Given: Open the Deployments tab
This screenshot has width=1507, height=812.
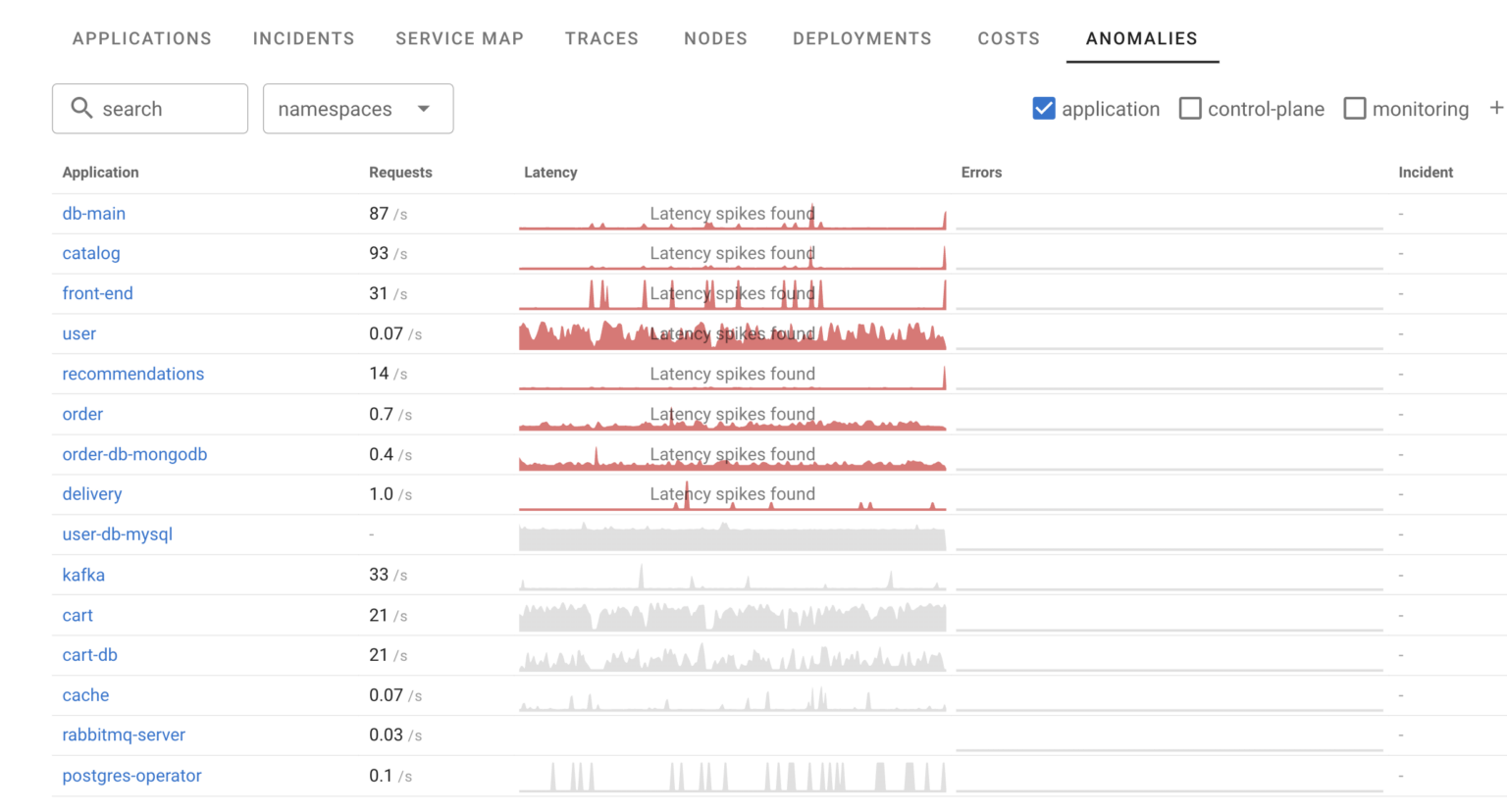Looking at the screenshot, I should (x=862, y=38).
